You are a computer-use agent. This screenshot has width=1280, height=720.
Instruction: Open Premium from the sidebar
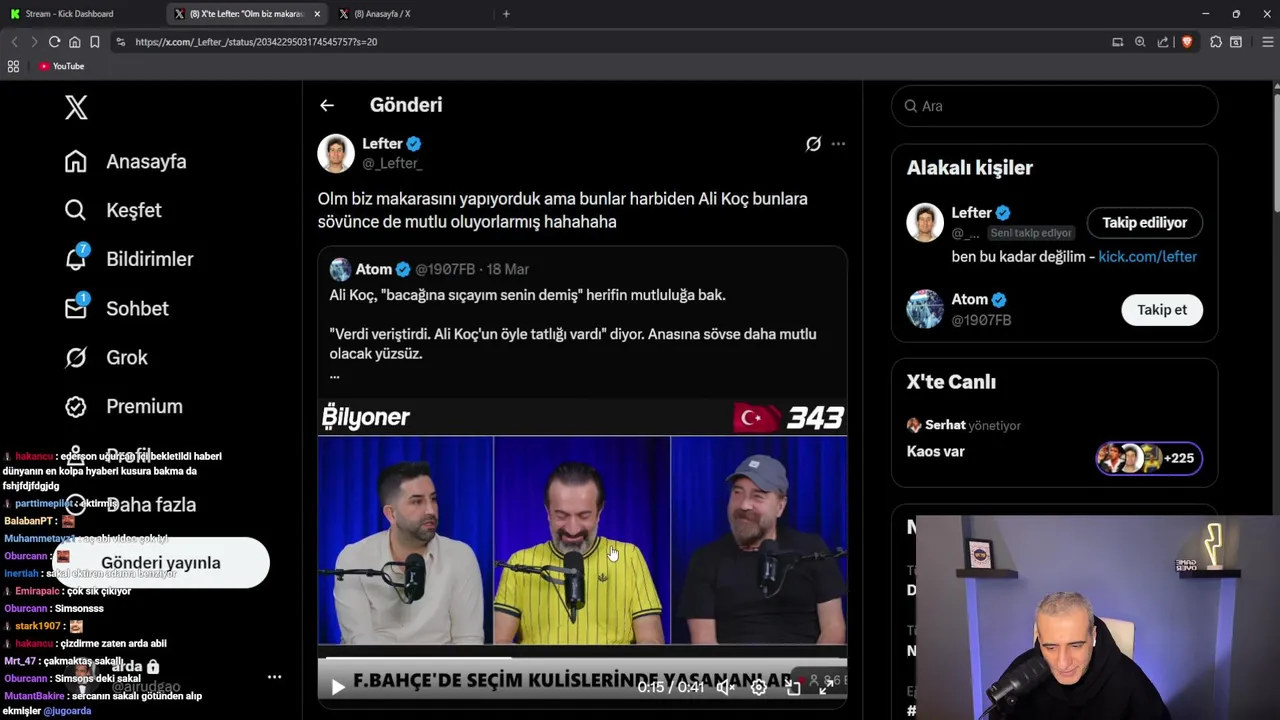click(124, 406)
